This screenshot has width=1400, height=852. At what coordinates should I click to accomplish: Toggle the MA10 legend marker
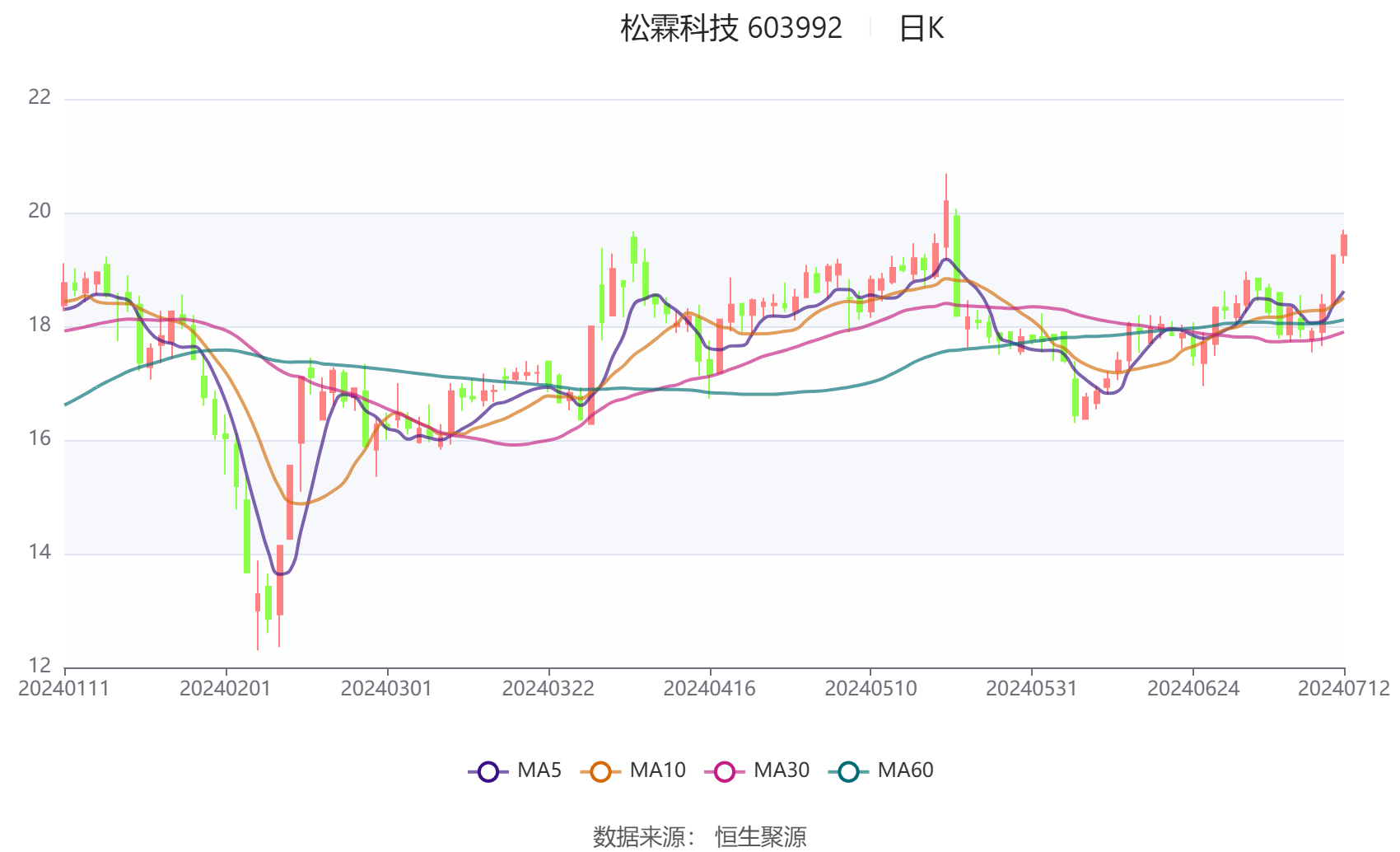tap(600, 771)
